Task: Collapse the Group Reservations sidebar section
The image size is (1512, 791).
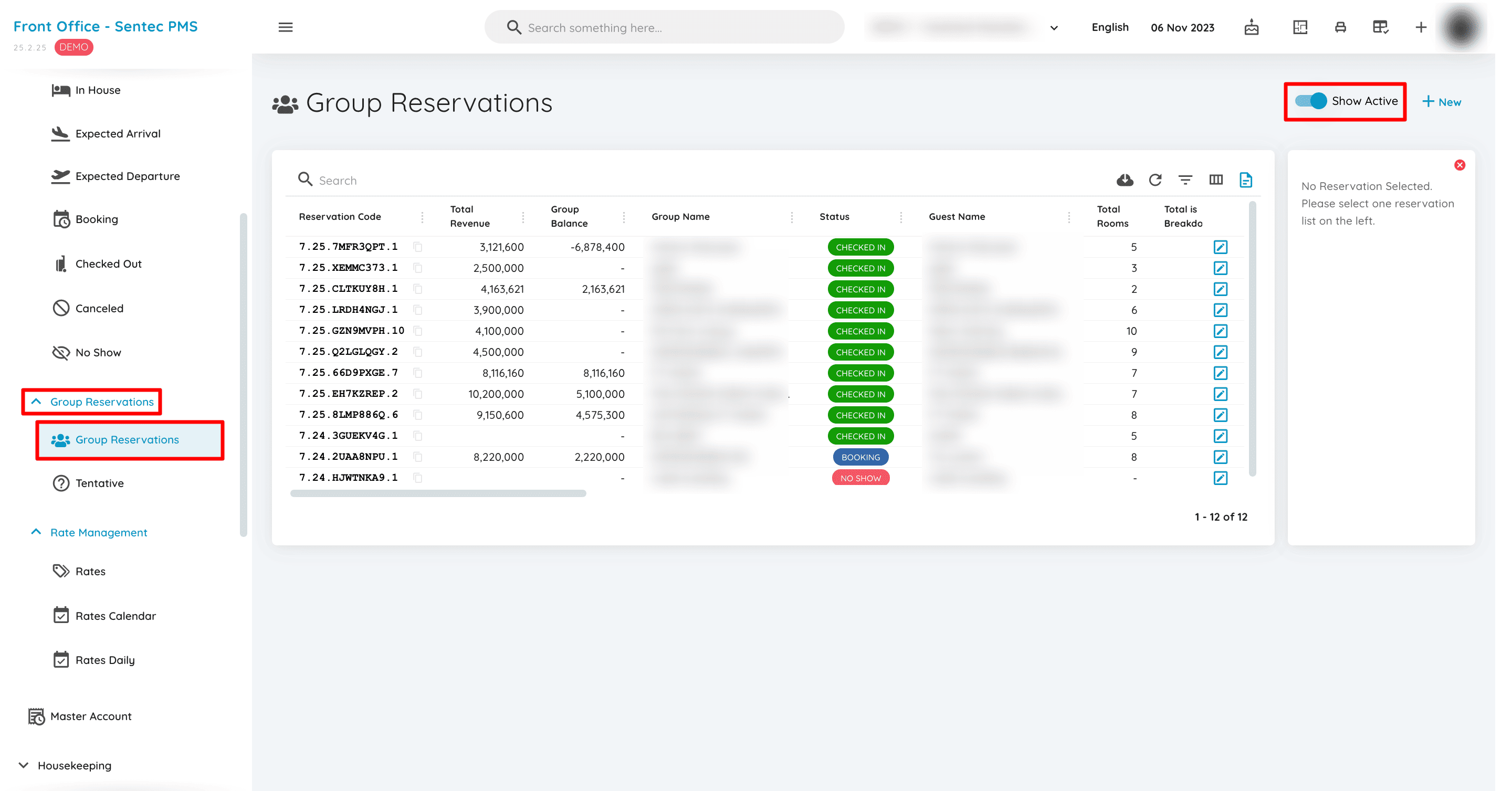Action: pyautogui.click(x=36, y=402)
